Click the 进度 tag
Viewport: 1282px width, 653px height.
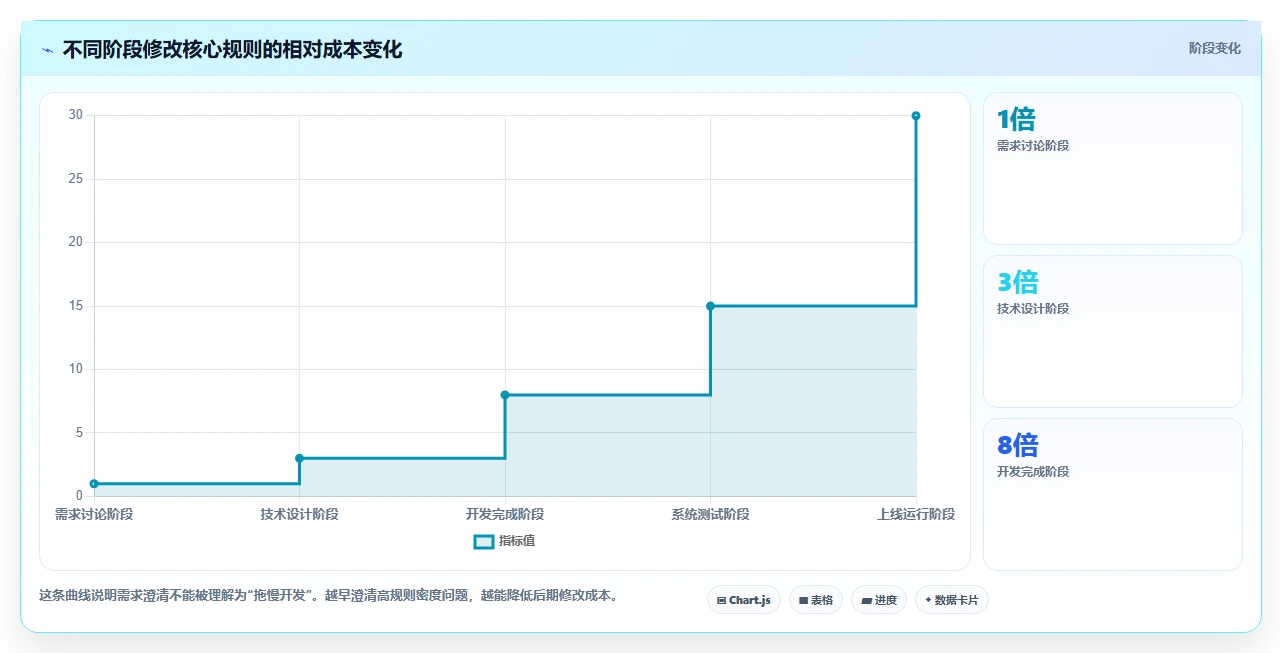879,600
